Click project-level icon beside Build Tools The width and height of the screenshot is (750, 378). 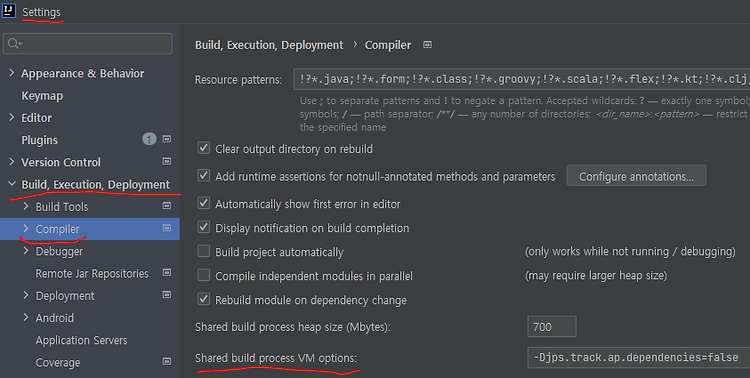click(167, 206)
